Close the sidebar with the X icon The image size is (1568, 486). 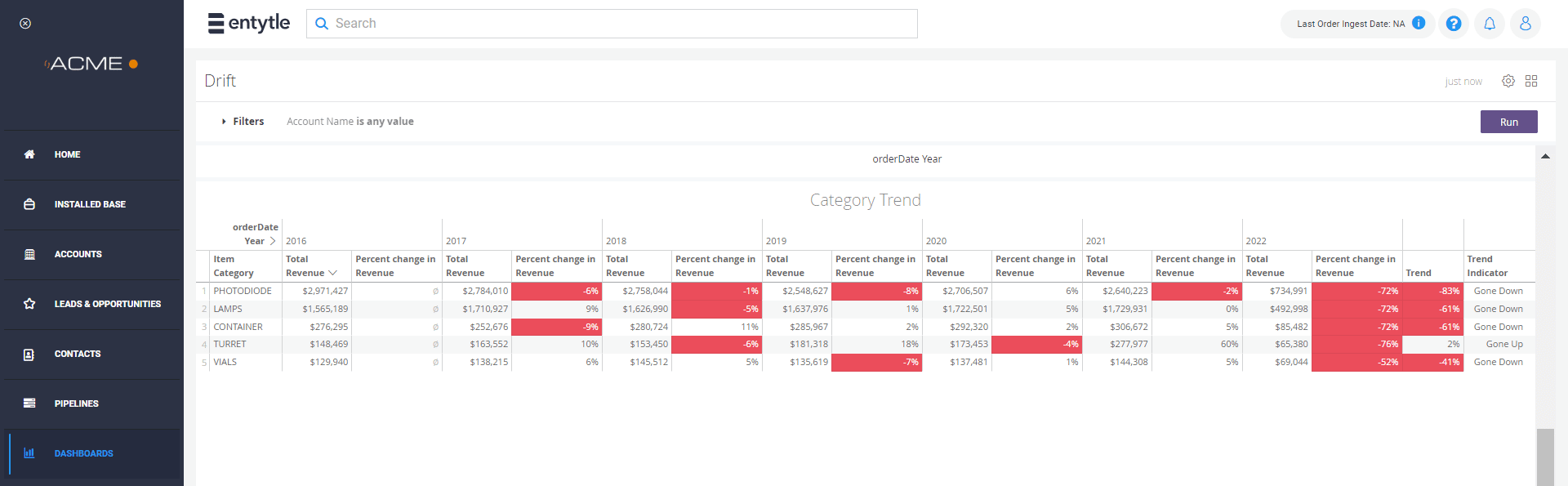[25, 24]
